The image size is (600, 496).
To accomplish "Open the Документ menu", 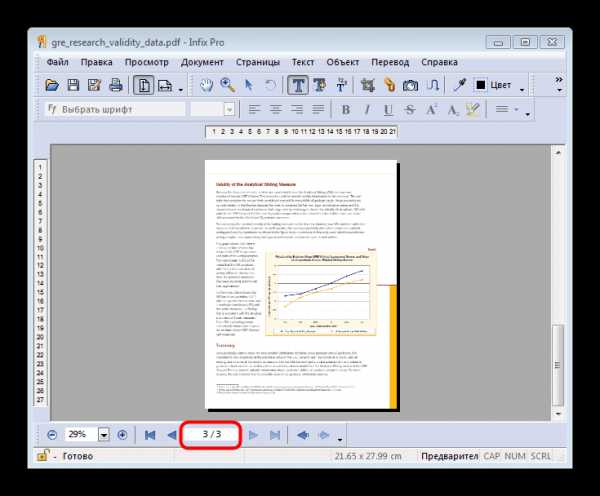I will tap(202, 62).
